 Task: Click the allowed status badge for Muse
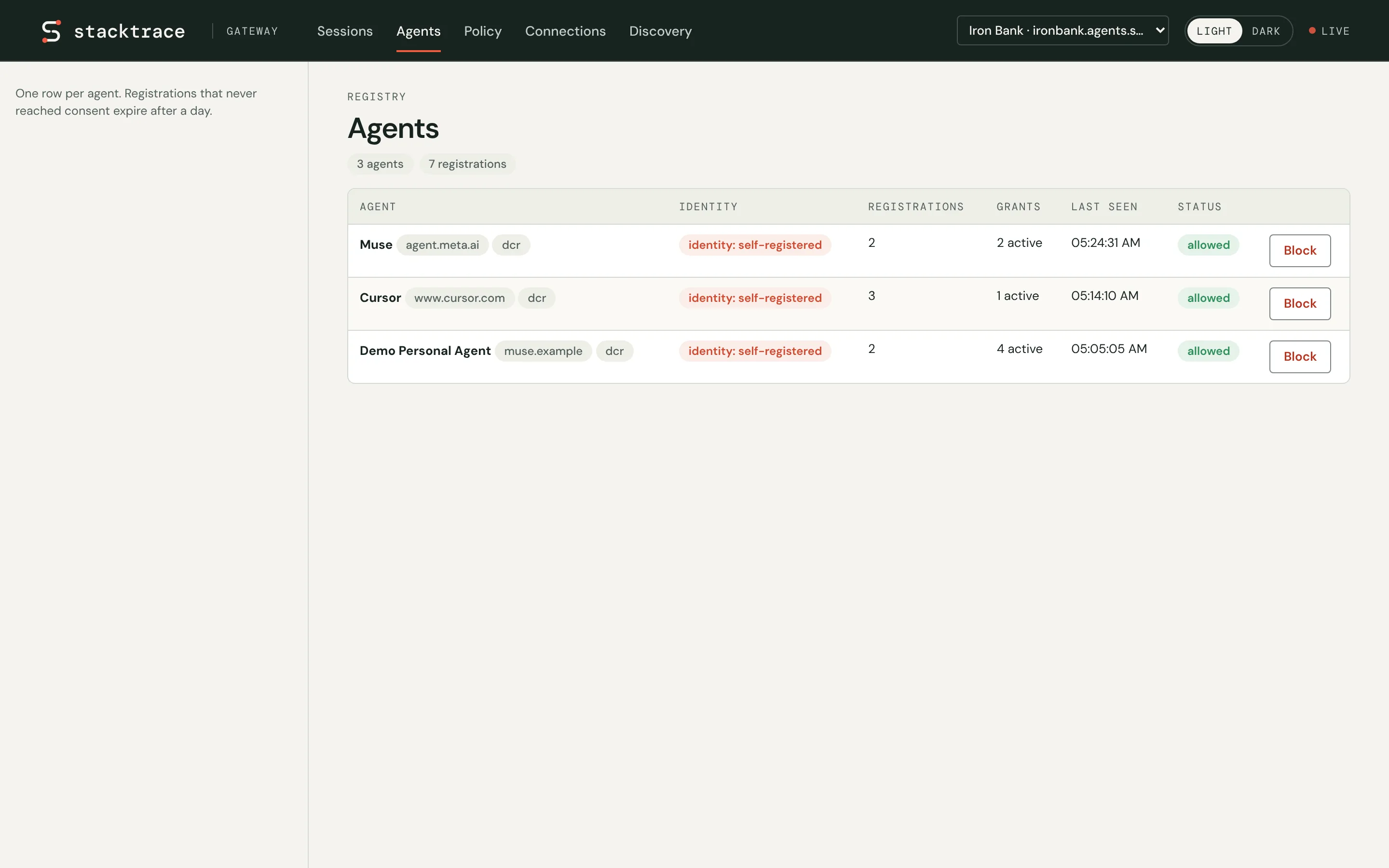[x=1208, y=245]
